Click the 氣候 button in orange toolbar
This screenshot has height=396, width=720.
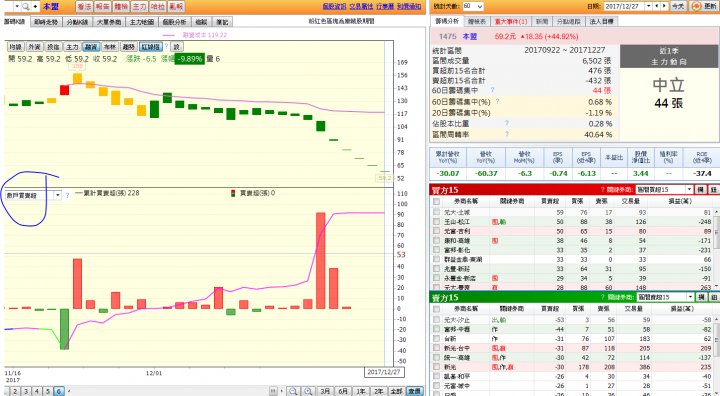click(x=176, y=6)
